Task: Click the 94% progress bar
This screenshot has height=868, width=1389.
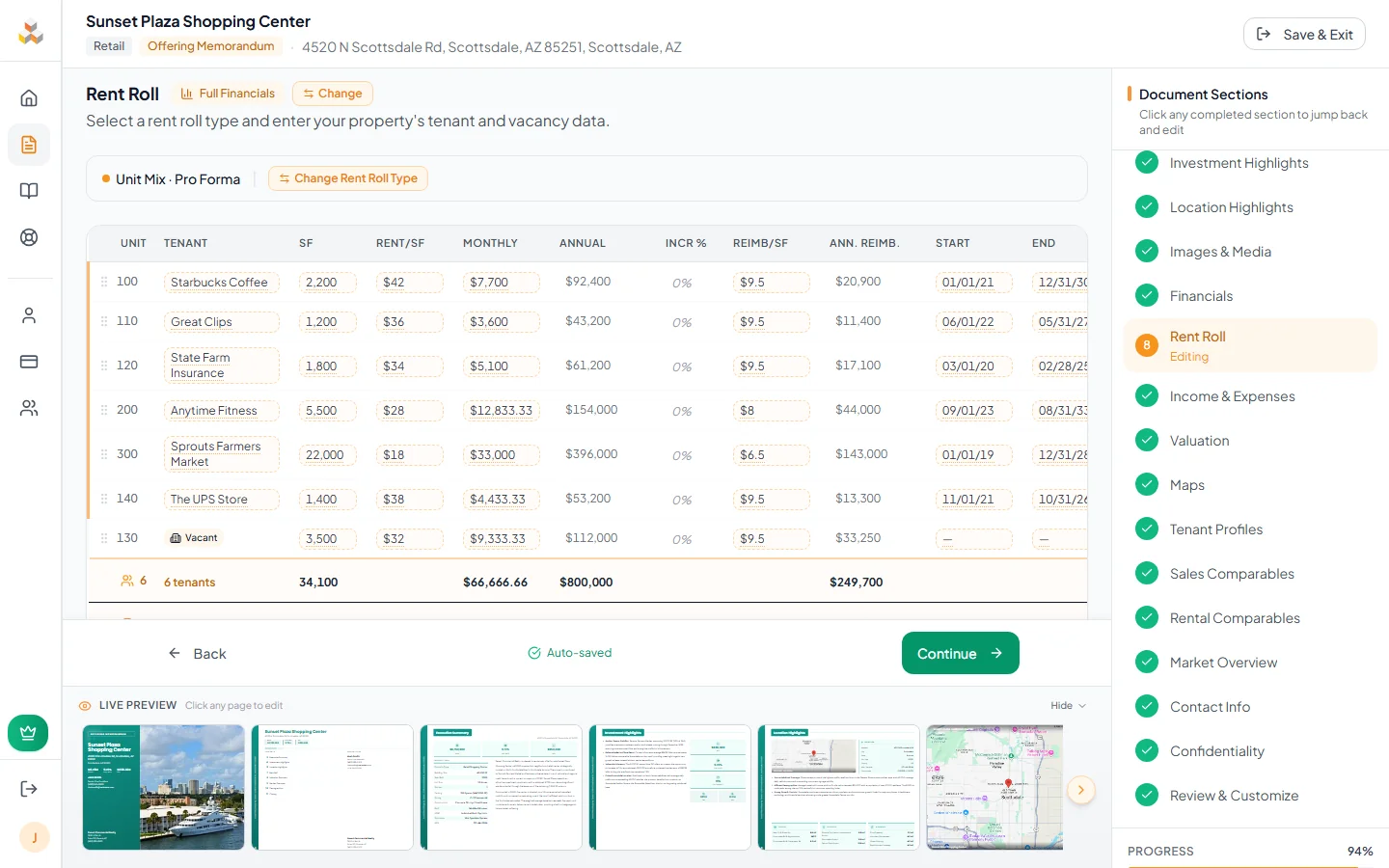Action: [1250, 863]
